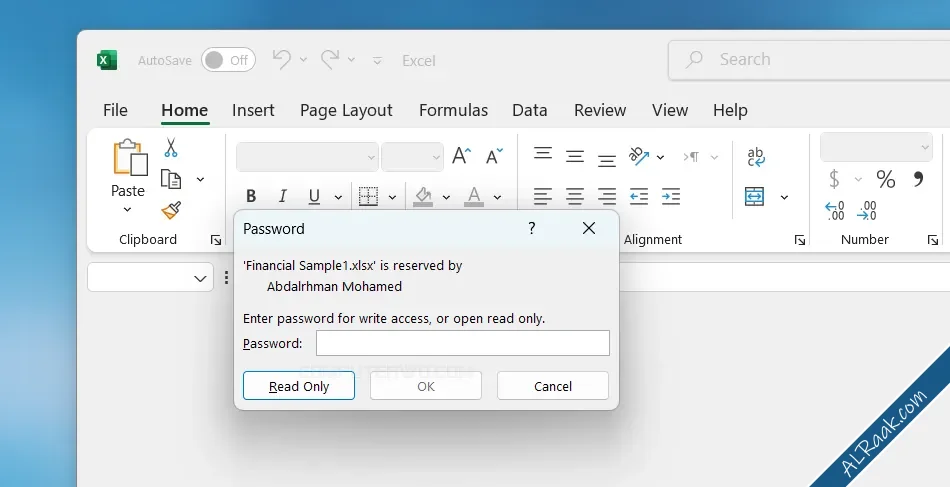Open the Page Layout tab
The width and height of the screenshot is (950, 487).
coord(346,110)
